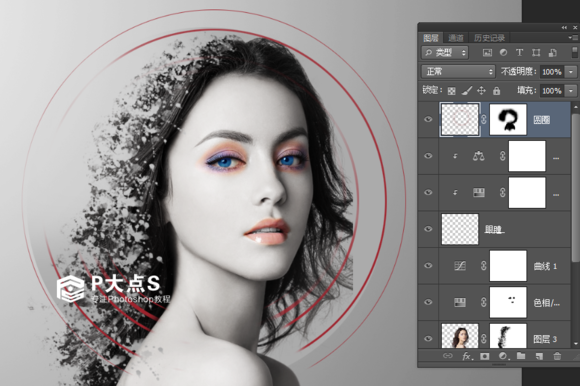Filter by shape layer icon
Viewport: 580px width, 386px height.
536,53
